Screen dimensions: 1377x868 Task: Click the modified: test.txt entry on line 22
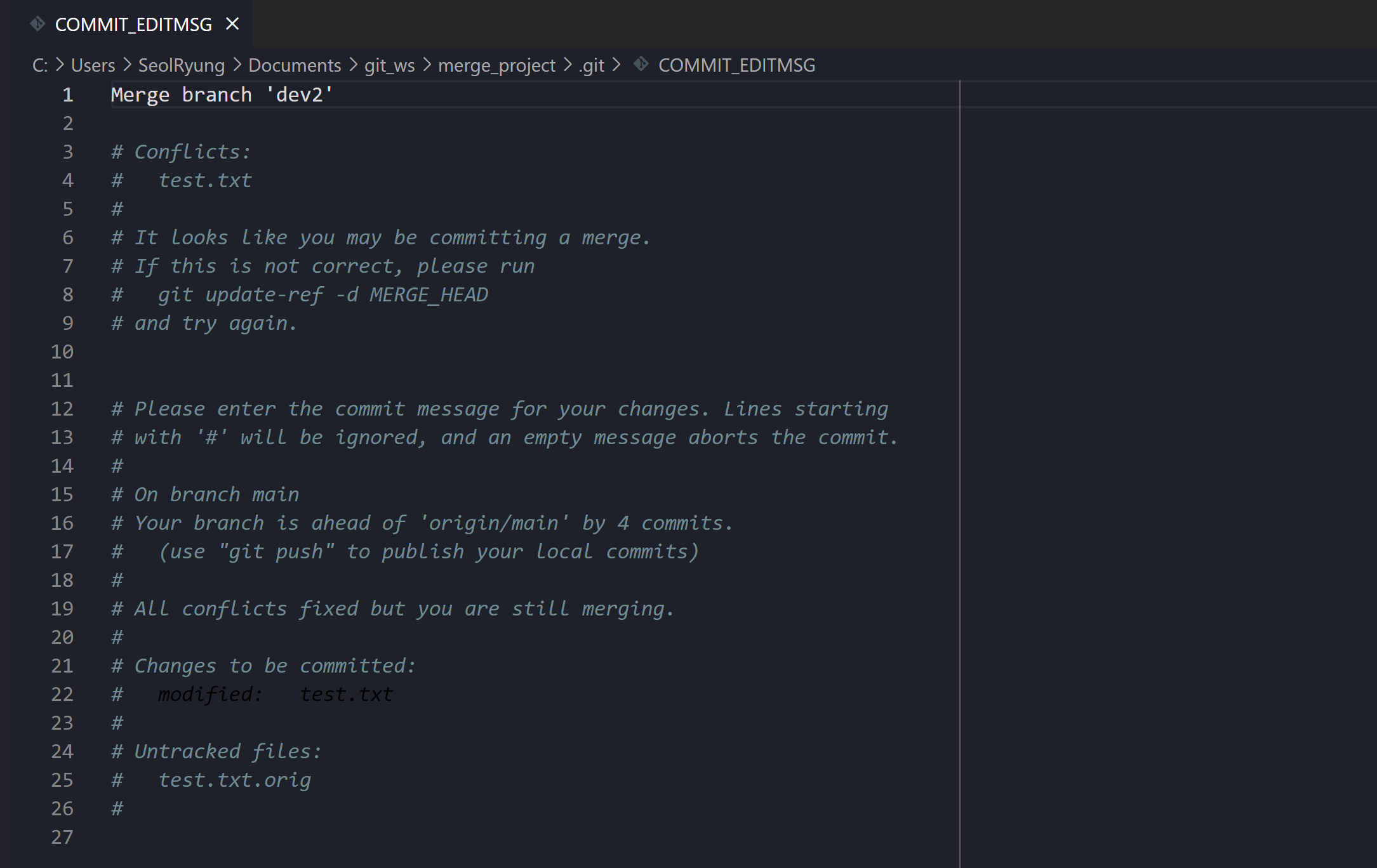pos(276,695)
